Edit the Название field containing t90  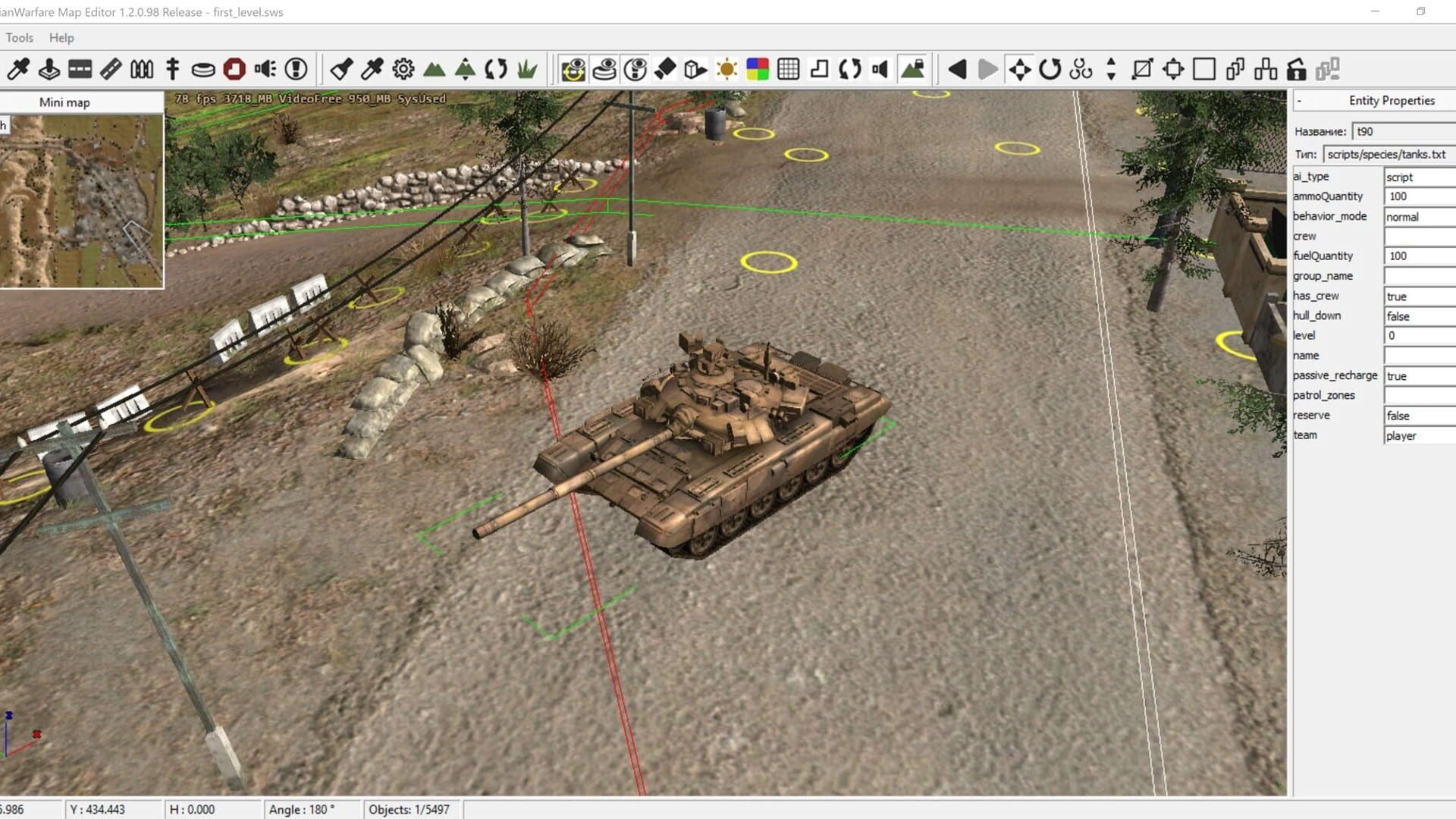point(1404,131)
